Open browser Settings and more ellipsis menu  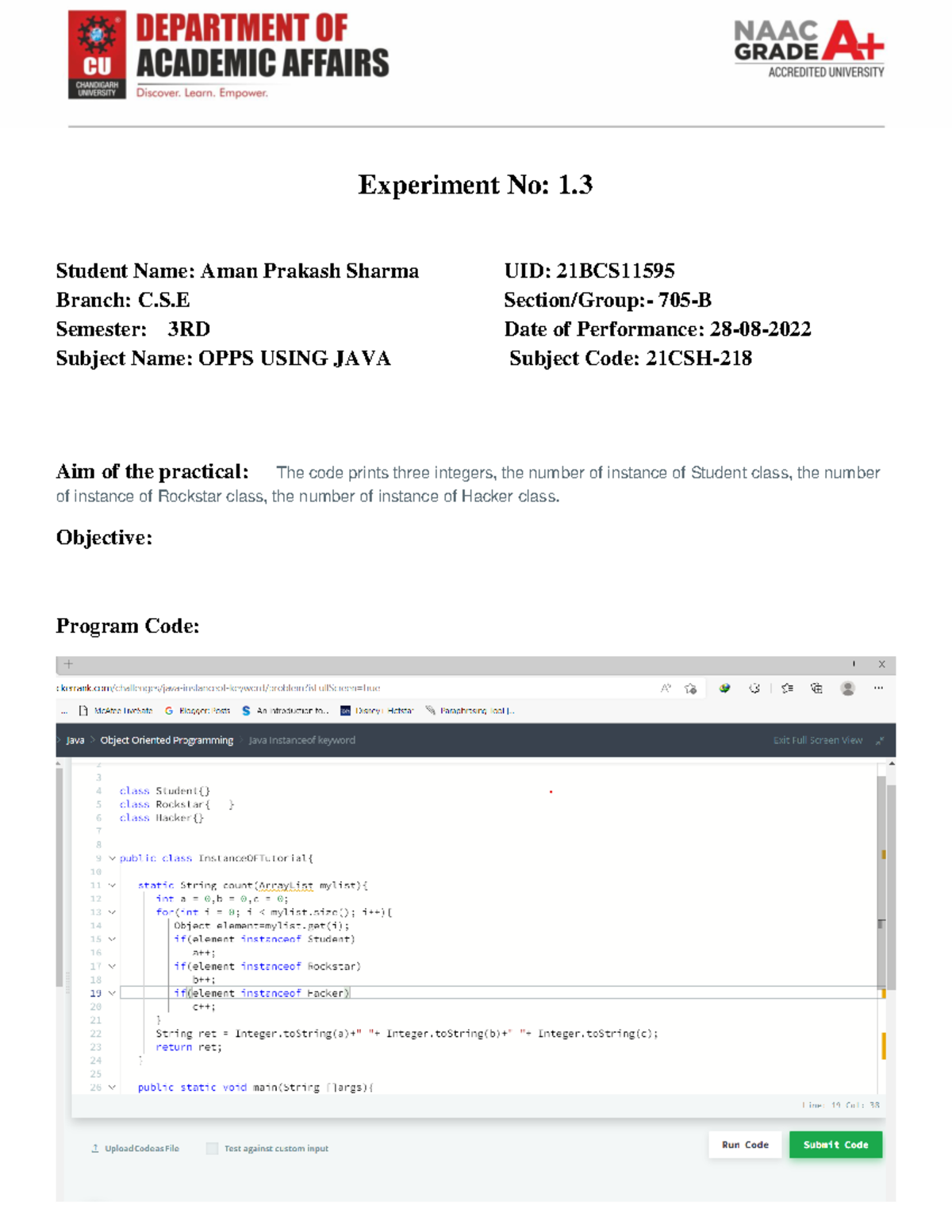pos(878,689)
